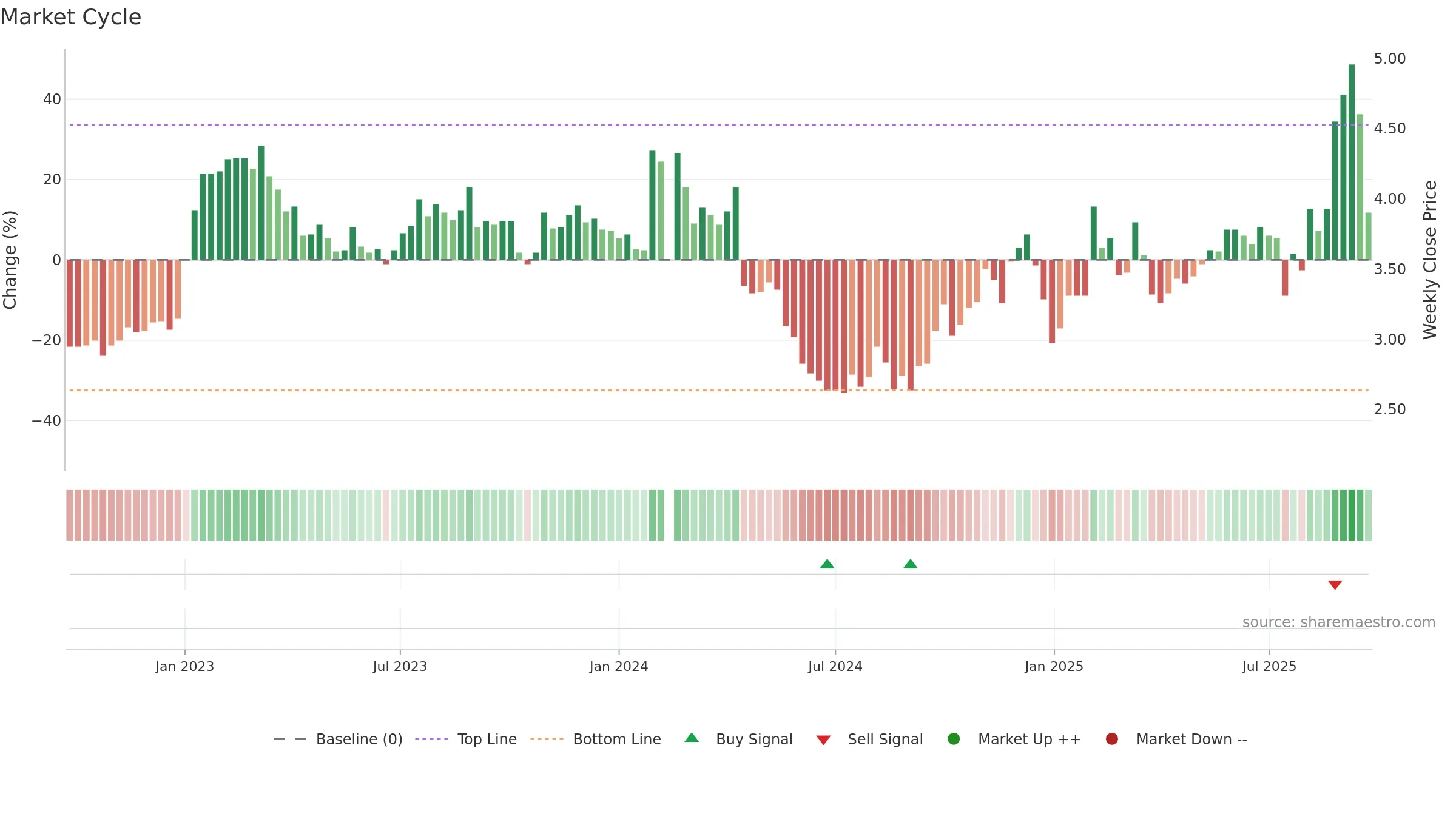Click the −40 change axis tick label
This screenshot has height=819, width=1456.
47,420
